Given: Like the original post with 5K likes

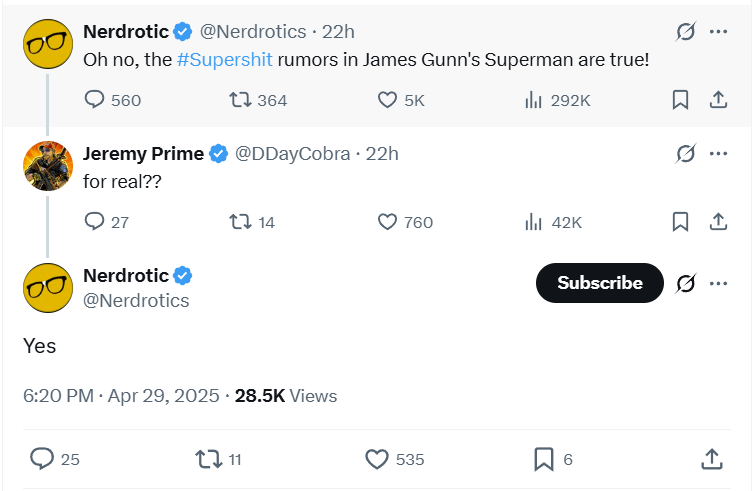Looking at the screenshot, I should point(388,100).
